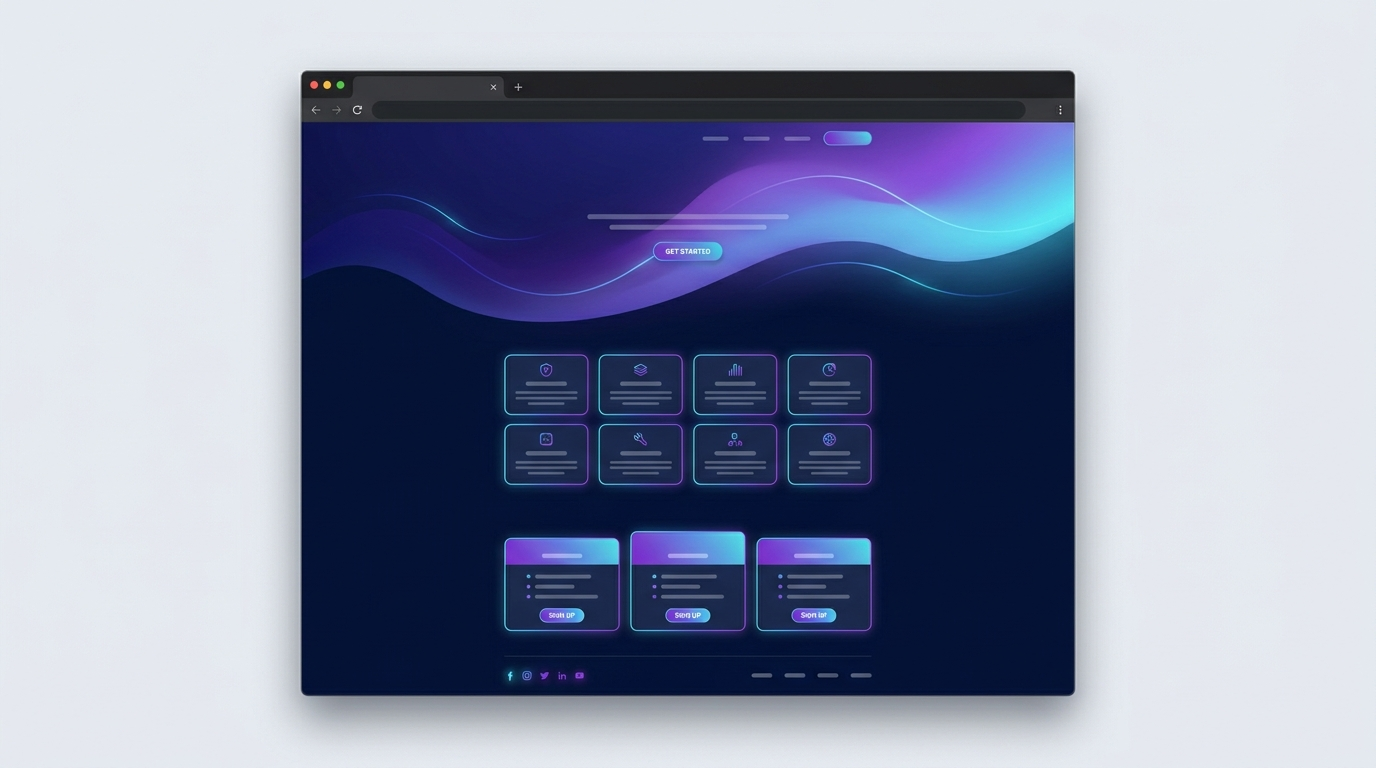
Task: Close the window with red traffic light
Action: tap(314, 86)
